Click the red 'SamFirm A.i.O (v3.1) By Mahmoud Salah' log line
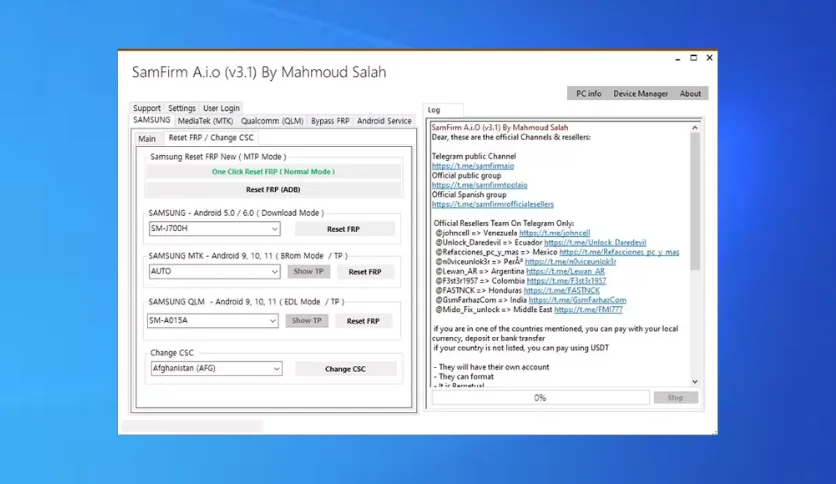 coord(500,128)
